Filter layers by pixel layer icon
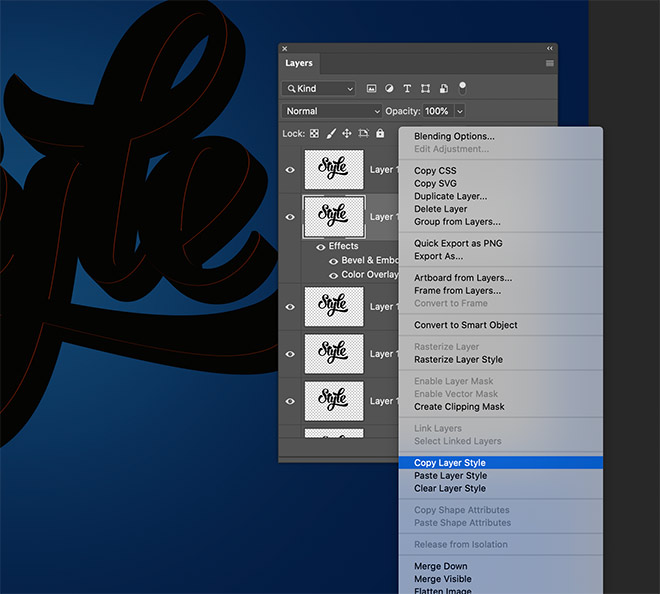This screenshot has height=594, width=660. (372, 89)
